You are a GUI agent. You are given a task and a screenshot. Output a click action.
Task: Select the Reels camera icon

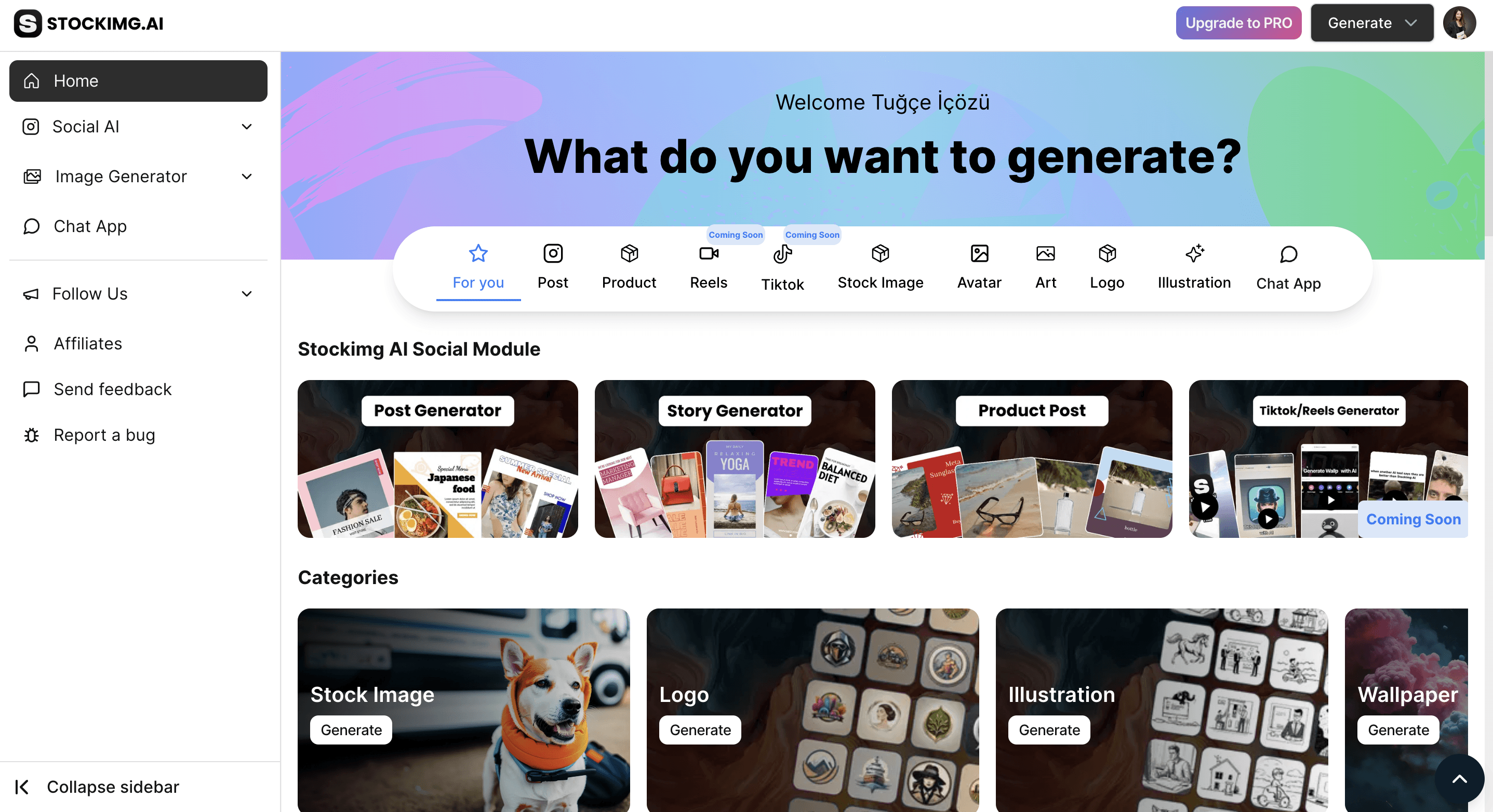(x=708, y=253)
